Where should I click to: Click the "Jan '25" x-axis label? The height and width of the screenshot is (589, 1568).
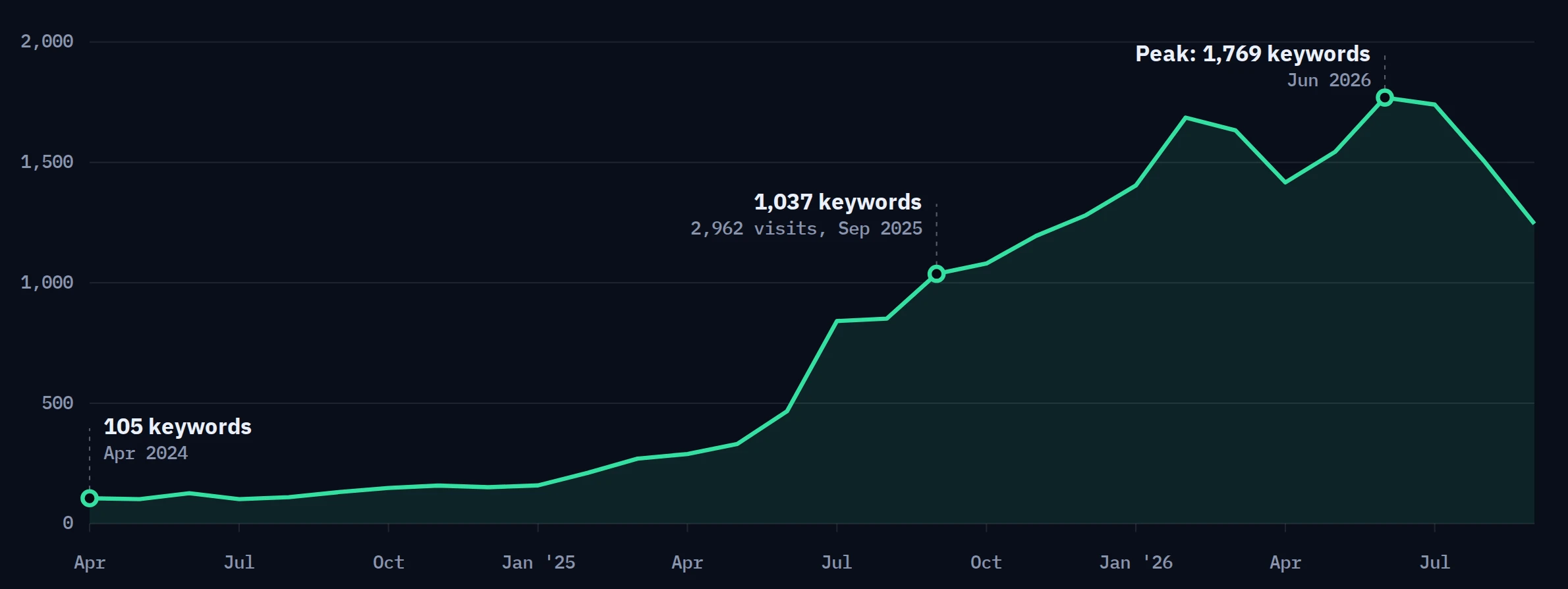click(538, 563)
